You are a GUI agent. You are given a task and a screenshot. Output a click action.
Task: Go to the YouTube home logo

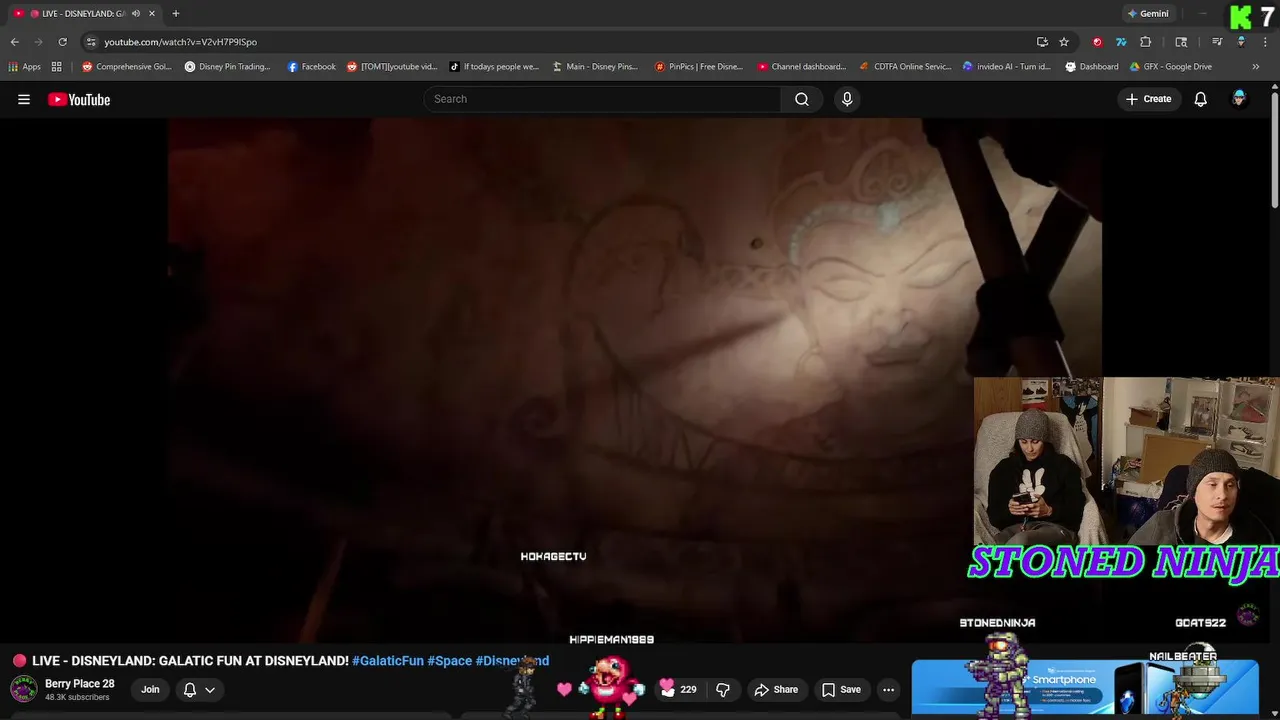click(79, 99)
